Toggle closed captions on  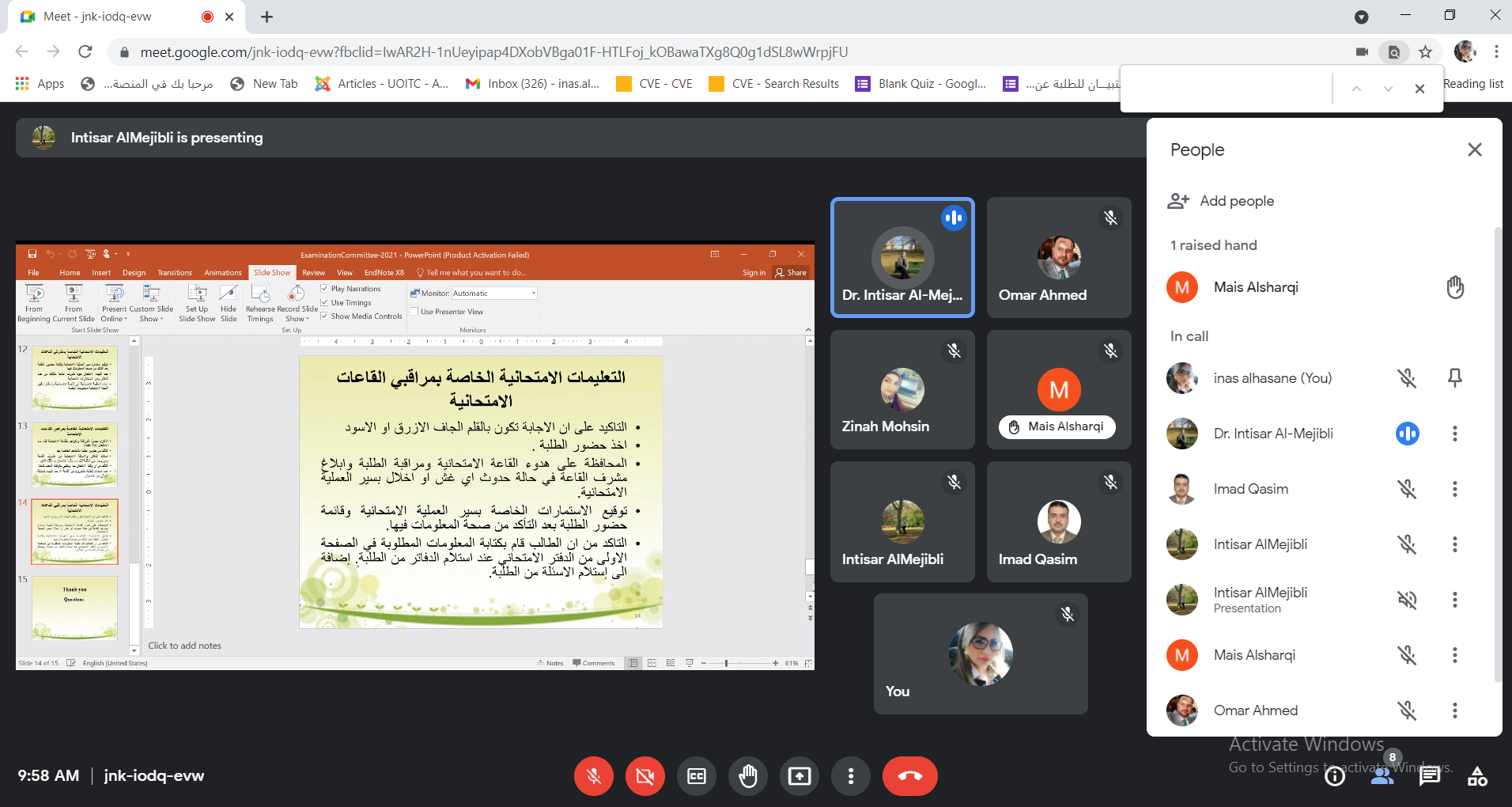pos(696,776)
